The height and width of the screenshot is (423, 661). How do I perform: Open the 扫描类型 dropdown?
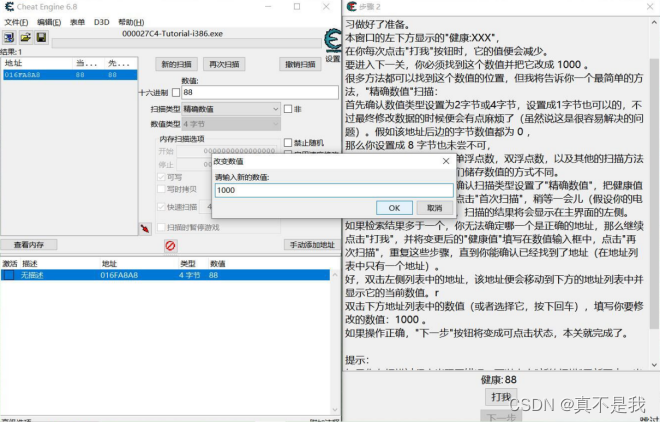tap(231, 109)
